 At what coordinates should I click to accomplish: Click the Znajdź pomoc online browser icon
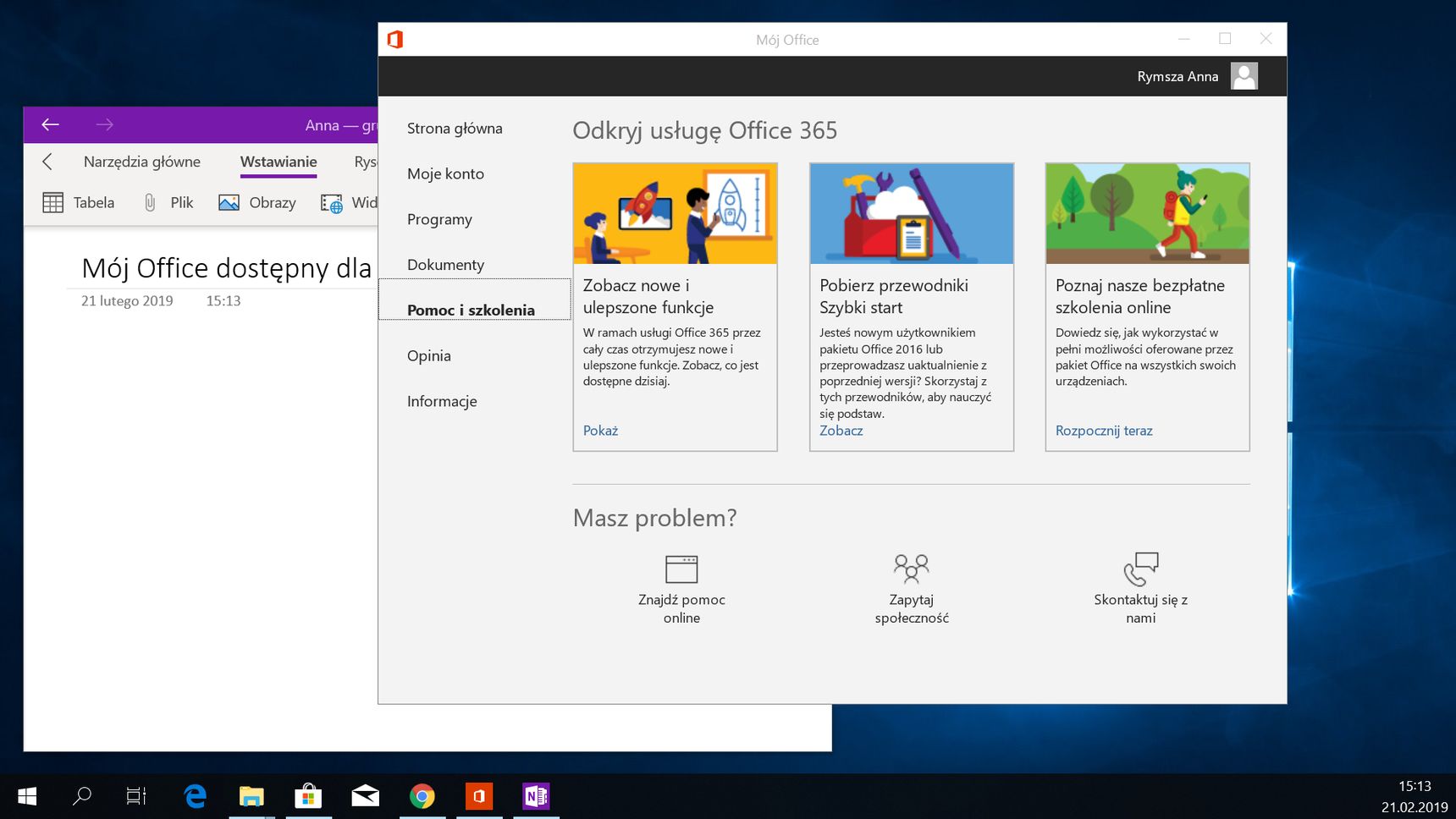(681, 569)
